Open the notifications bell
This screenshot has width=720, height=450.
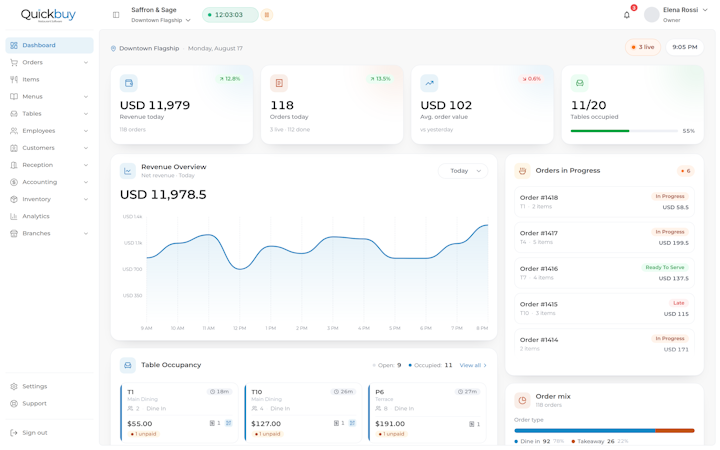click(x=626, y=15)
